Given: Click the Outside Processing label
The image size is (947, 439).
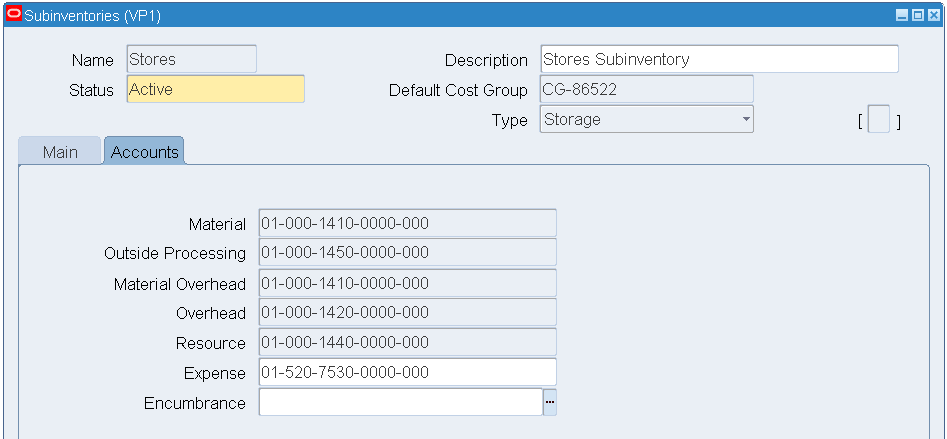Looking at the screenshot, I should pos(175,254).
